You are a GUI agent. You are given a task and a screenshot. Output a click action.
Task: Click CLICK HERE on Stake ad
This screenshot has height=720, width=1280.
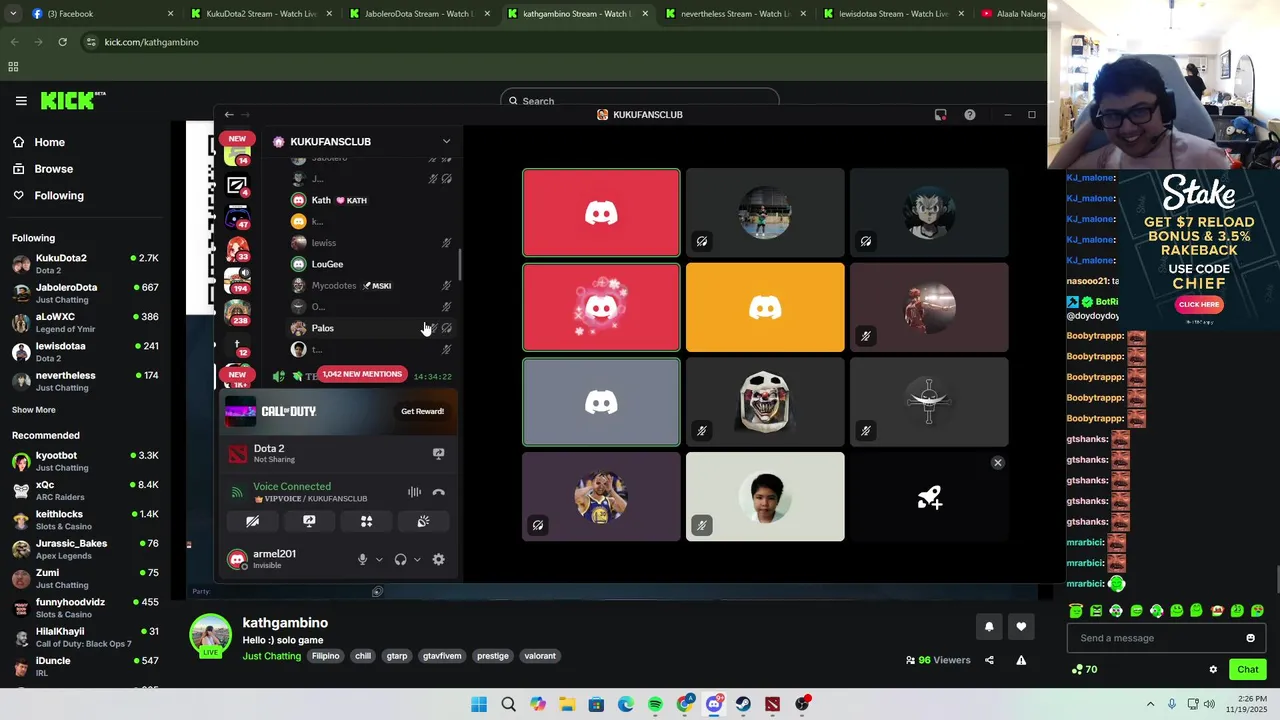[1198, 305]
